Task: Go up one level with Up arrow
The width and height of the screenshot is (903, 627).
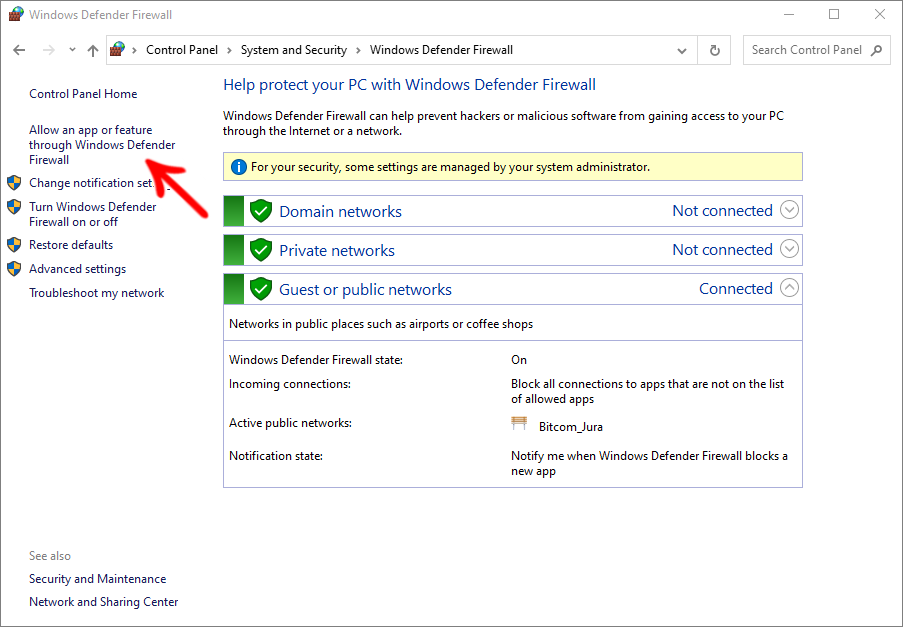Action: pos(93,50)
